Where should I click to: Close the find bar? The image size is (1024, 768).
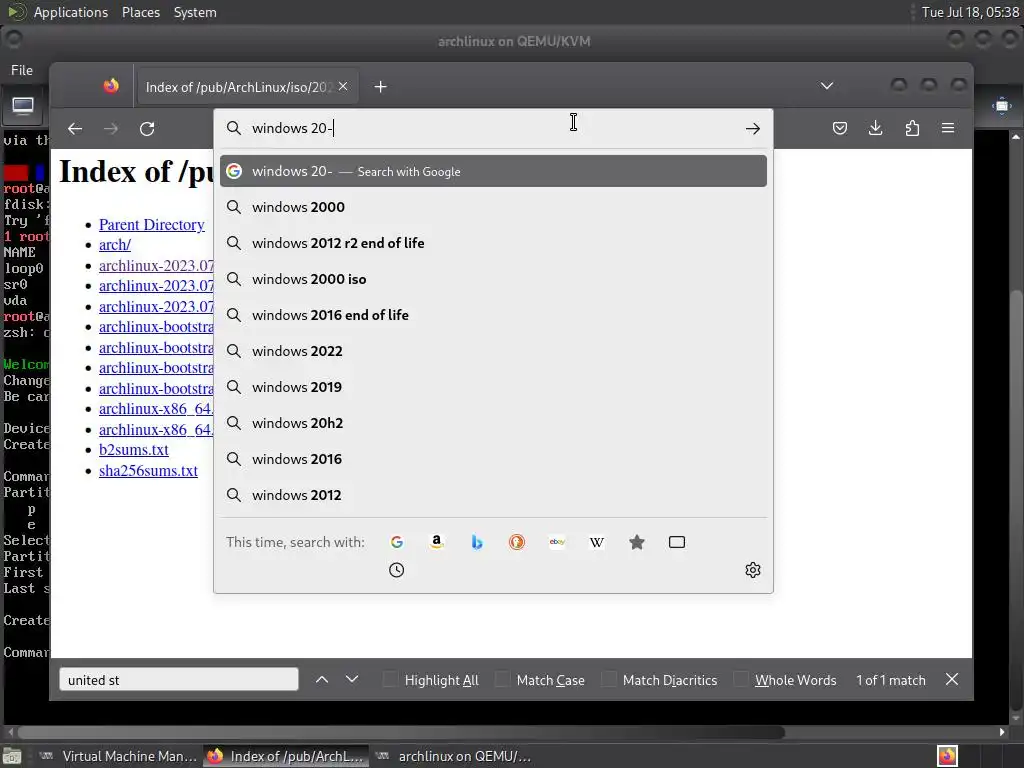(x=952, y=679)
